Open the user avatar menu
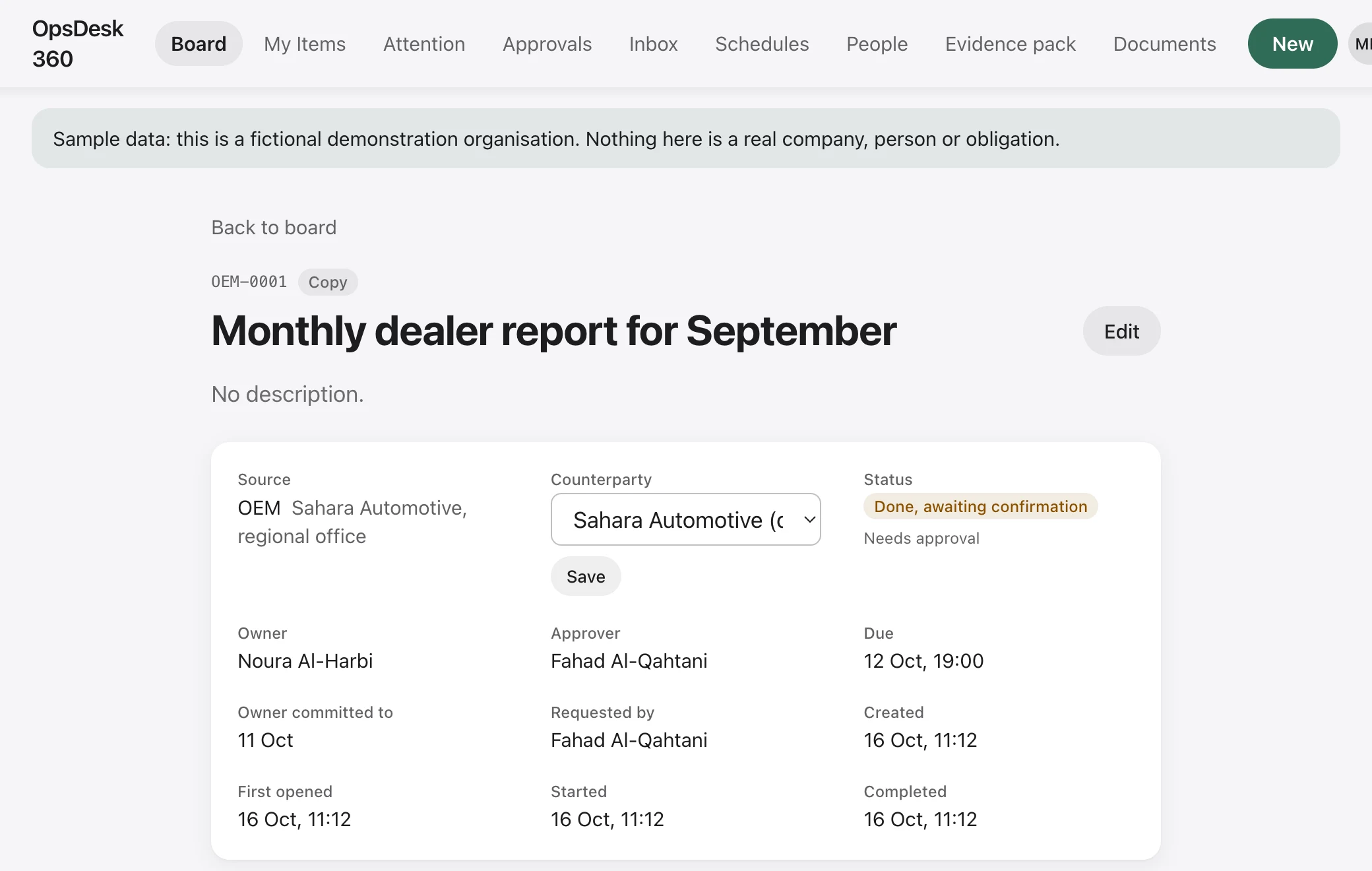This screenshot has height=871, width=1372. 1361,44
